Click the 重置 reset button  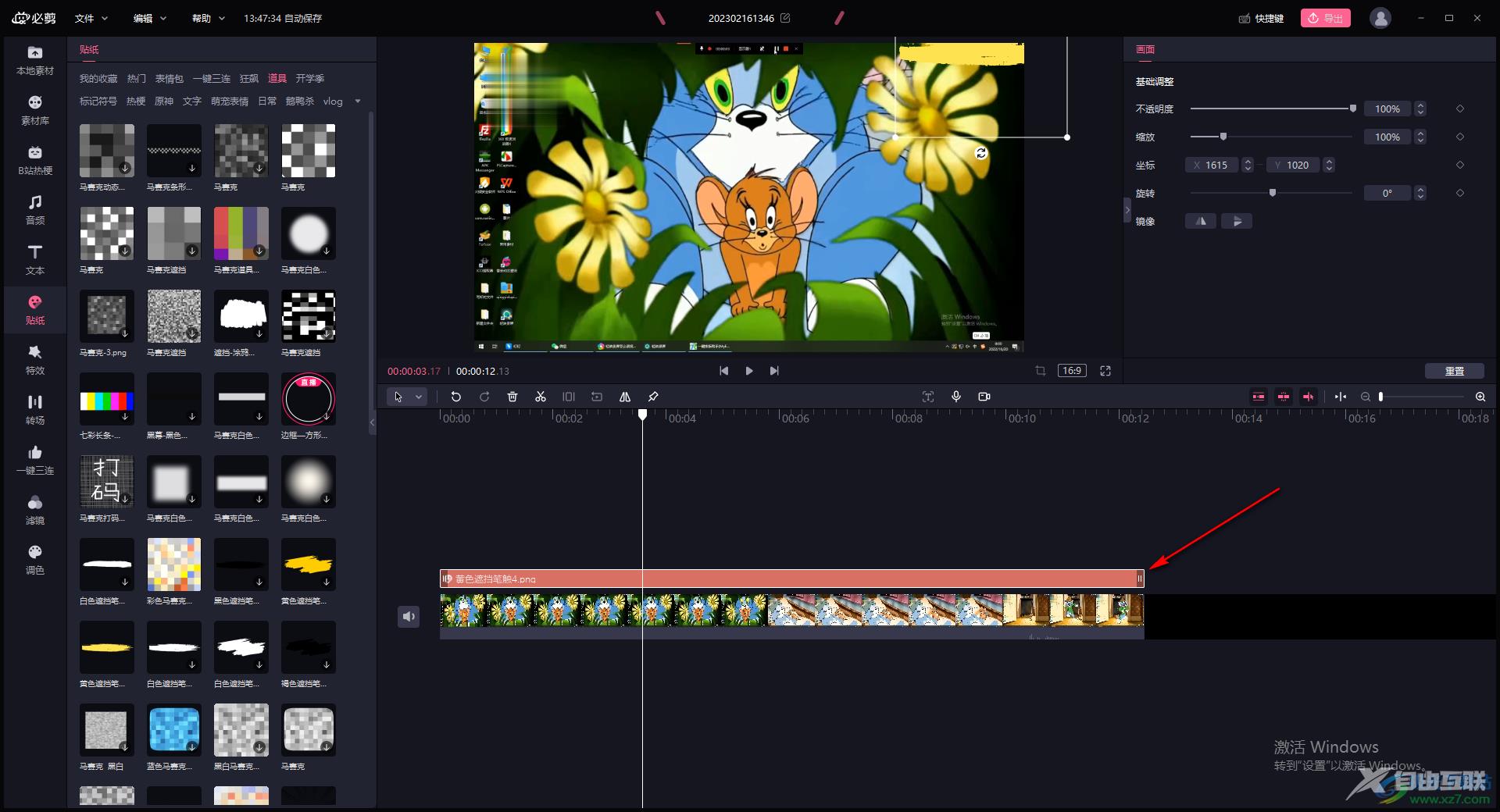pyautogui.click(x=1455, y=371)
